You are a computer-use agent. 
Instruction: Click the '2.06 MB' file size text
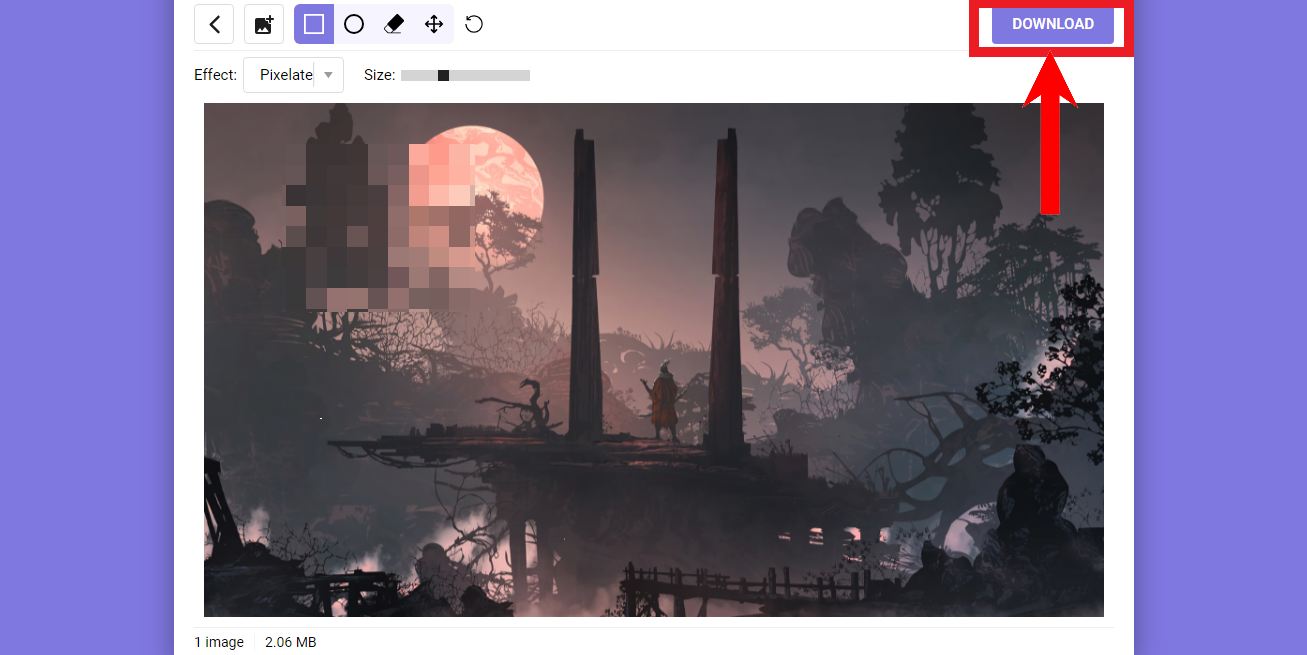[290, 642]
